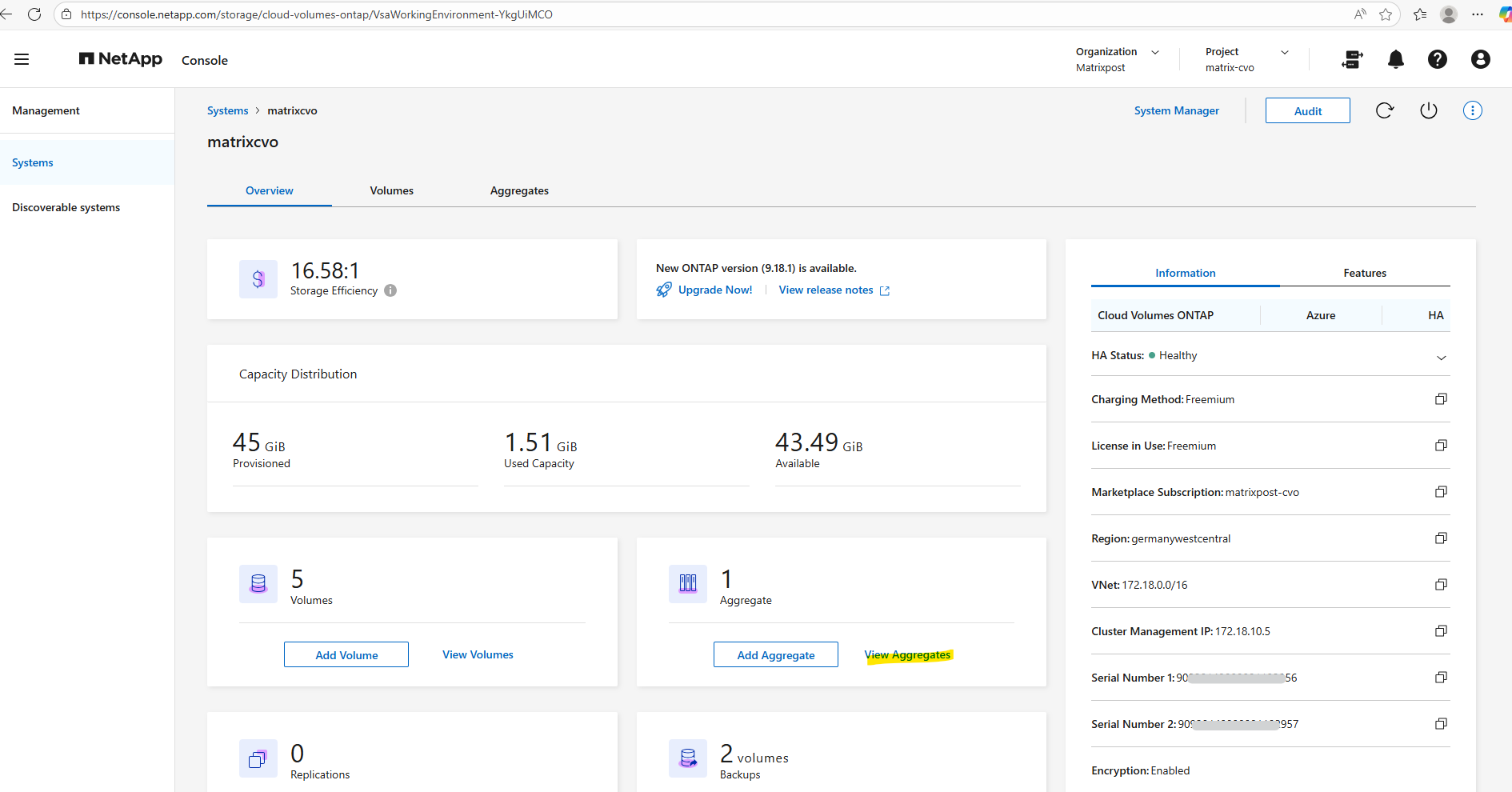Image resolution: width=1512 pixels, height=792 pixels.
Task: Open the View Aggregates link
Action: pyautogui.click(x=908, y=654)
